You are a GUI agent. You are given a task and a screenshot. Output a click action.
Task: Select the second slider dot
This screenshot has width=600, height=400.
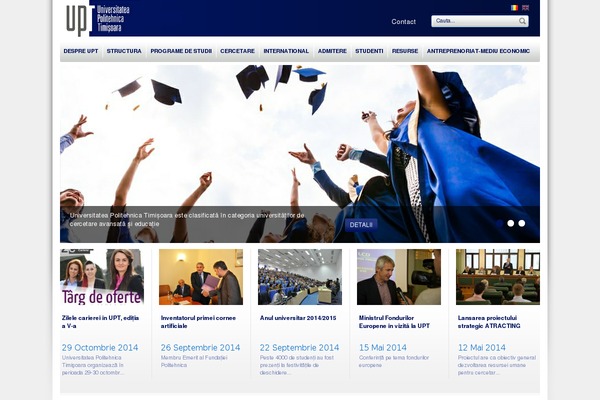click(x=510, y=223)
